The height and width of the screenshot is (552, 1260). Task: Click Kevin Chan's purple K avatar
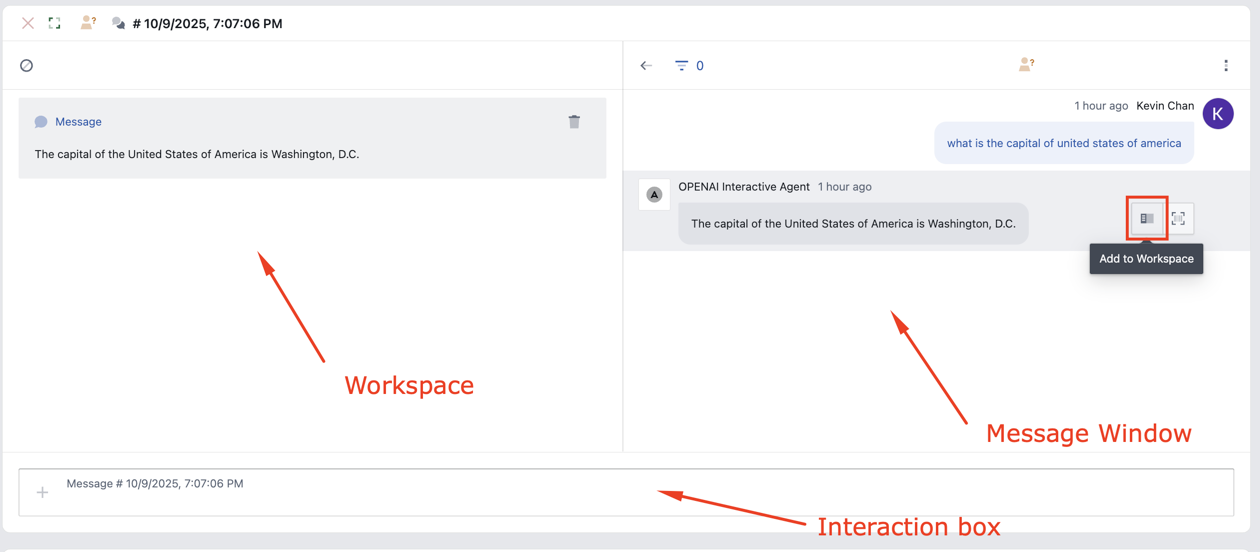tap(1218, 114)
